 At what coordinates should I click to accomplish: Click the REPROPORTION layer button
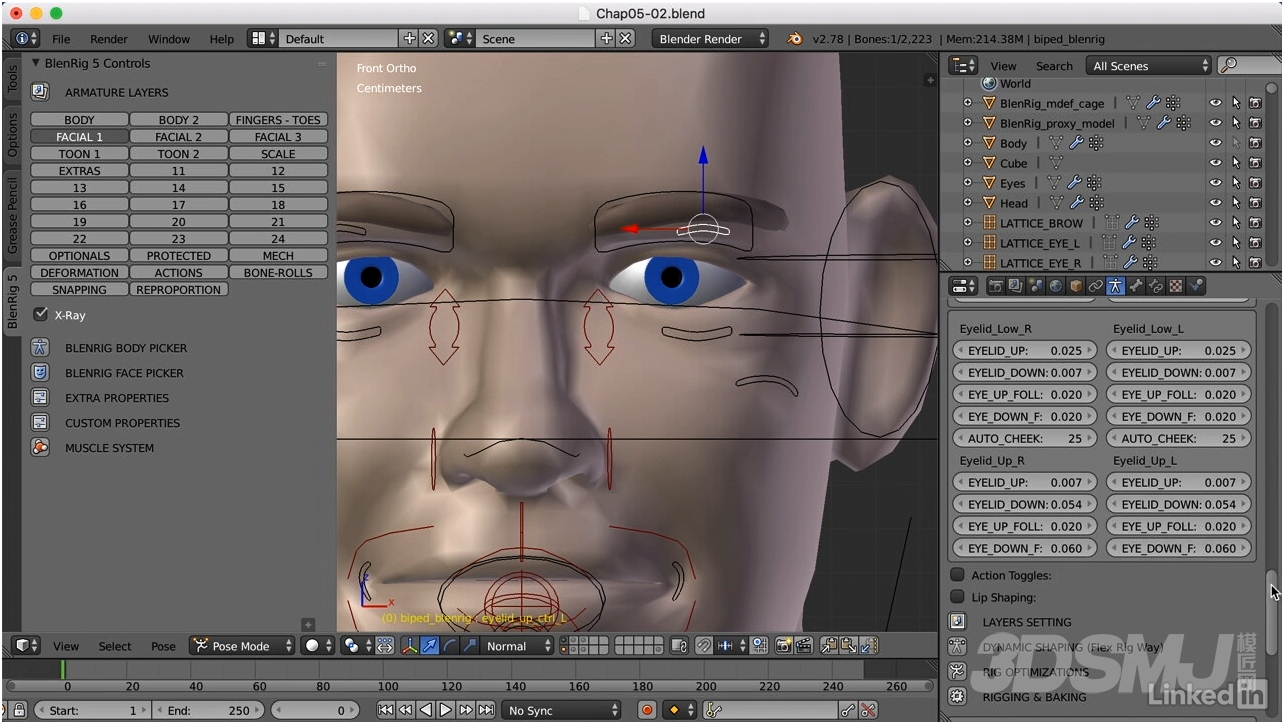178,290
